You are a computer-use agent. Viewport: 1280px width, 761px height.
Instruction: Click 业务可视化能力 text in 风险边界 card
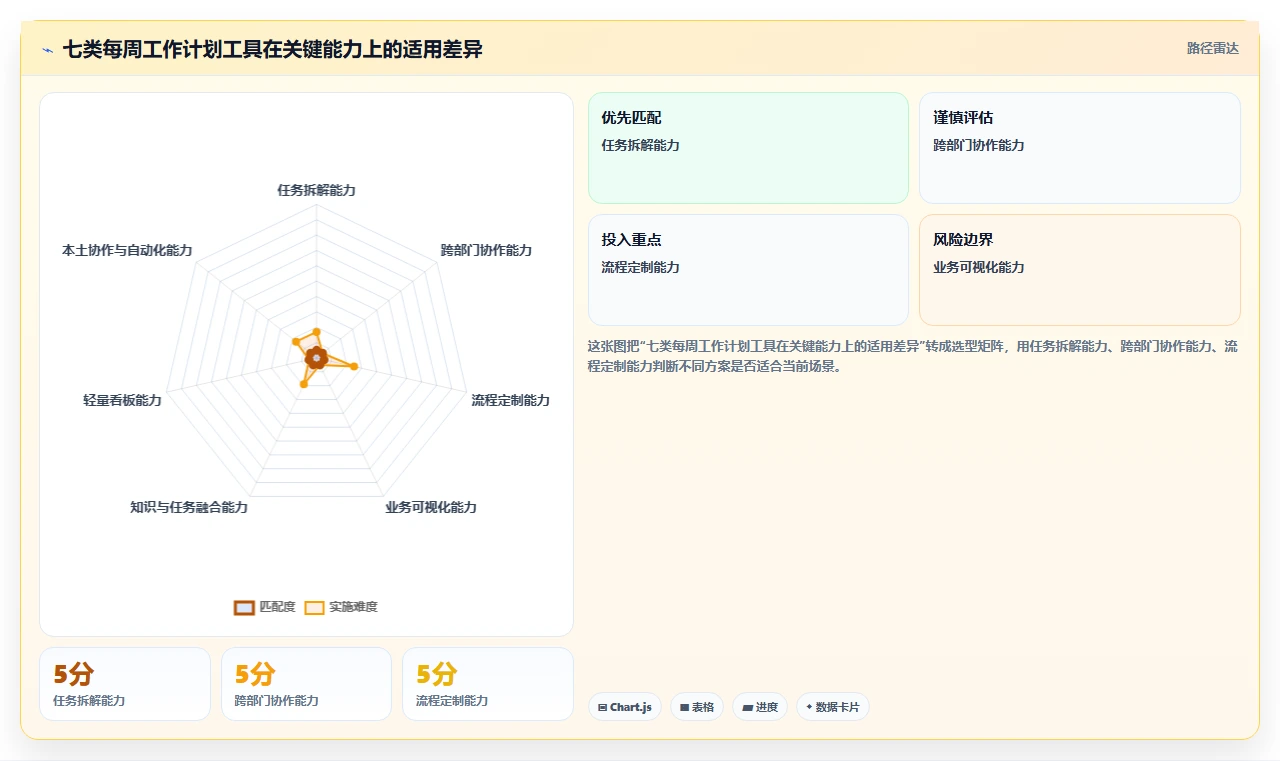tap(978, 267)
